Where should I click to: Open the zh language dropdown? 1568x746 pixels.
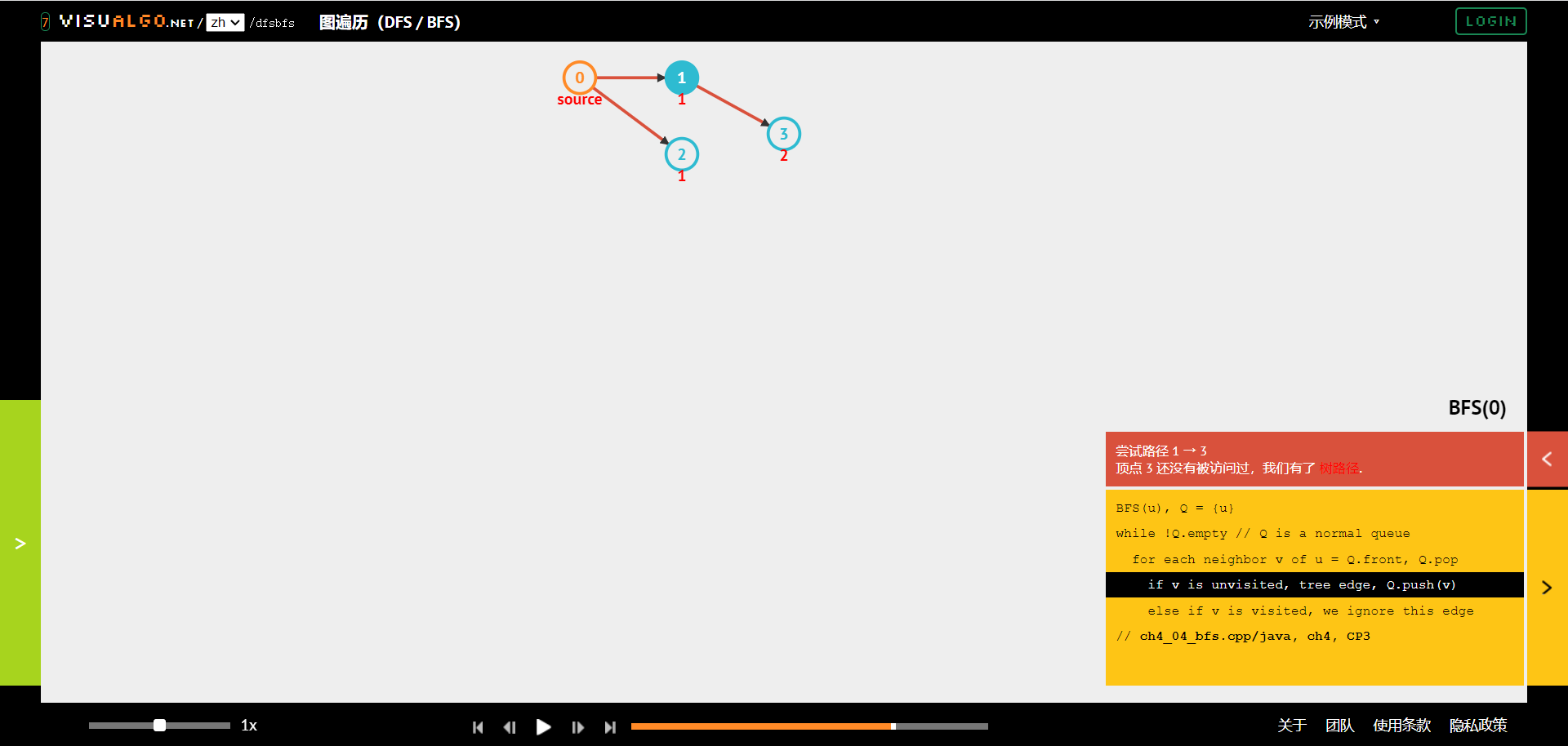[225, 23]
